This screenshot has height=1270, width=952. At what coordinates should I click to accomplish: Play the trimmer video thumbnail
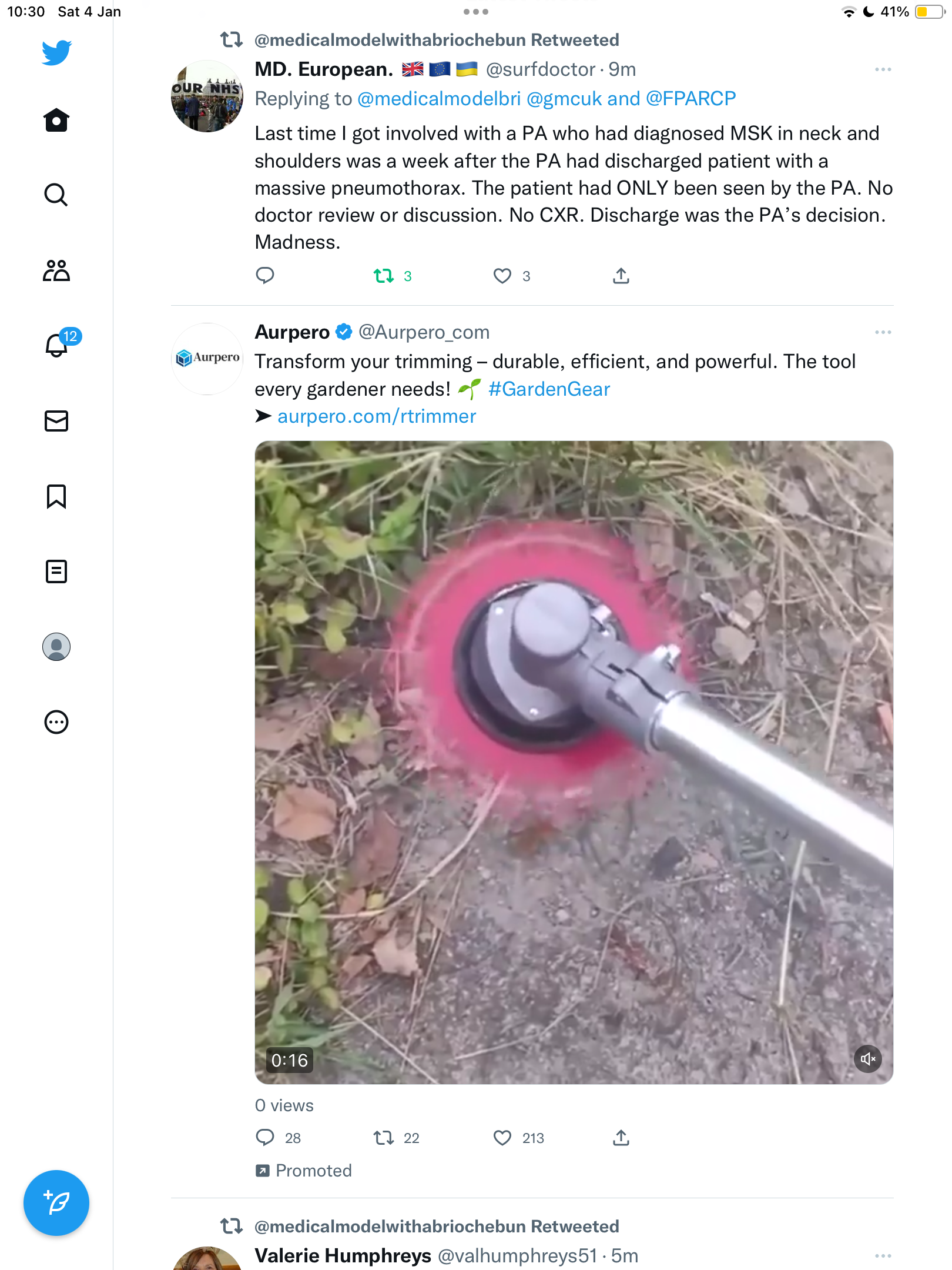point(574,763)
